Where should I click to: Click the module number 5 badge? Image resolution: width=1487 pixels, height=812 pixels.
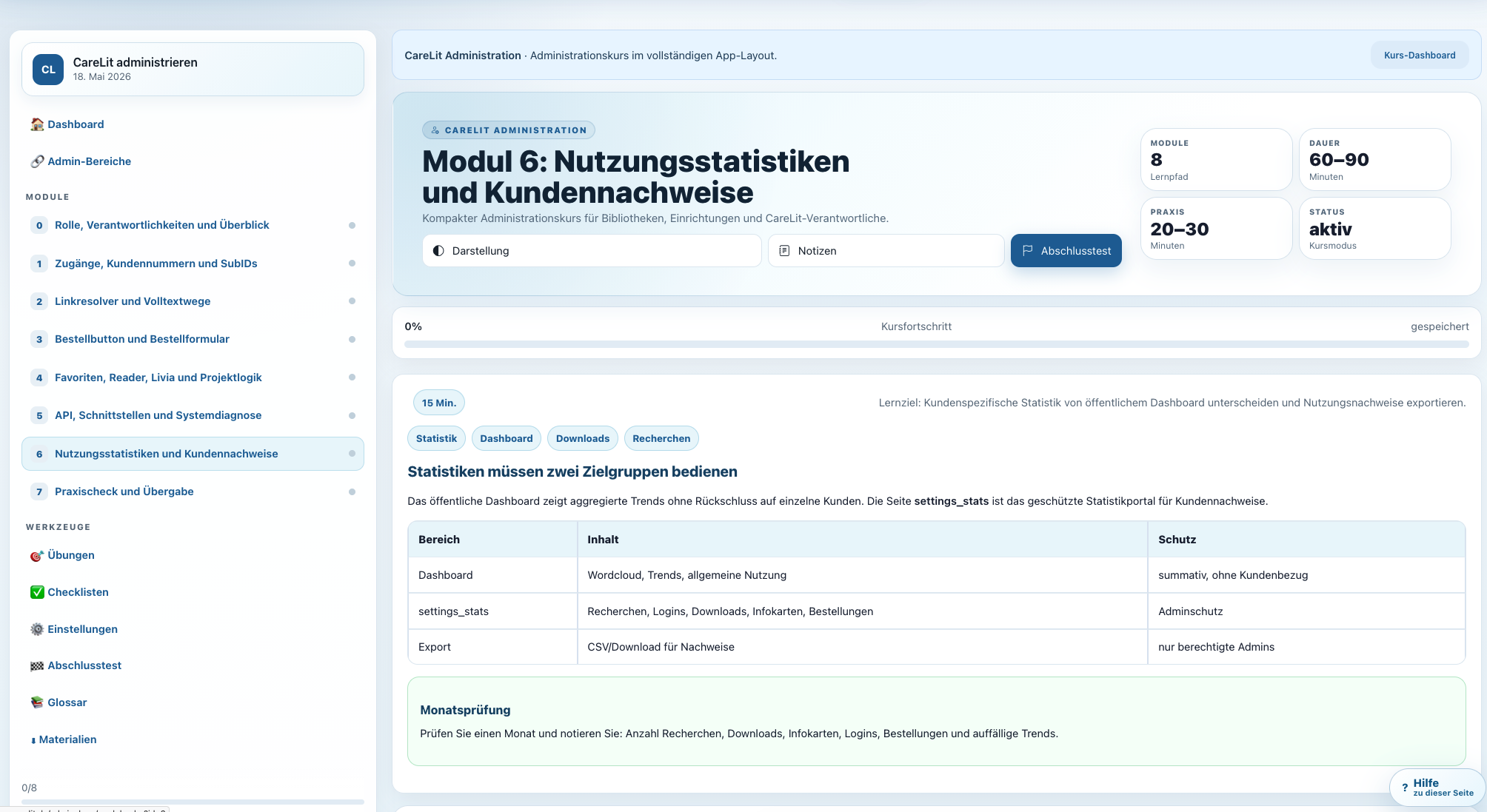point(39,415)
